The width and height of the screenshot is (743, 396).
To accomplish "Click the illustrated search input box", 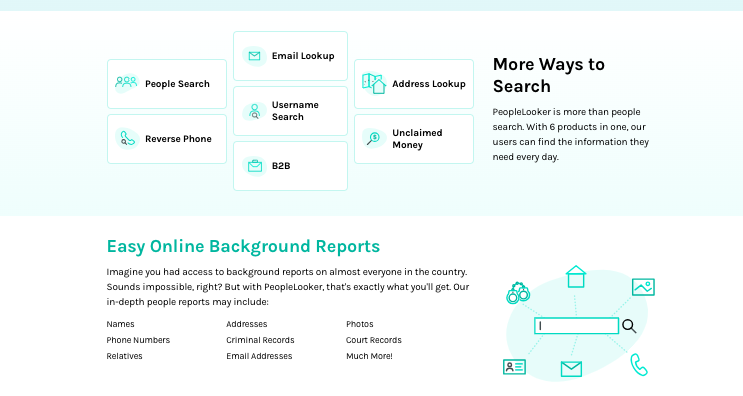I will pyautogui.click(x=576, y=326).
